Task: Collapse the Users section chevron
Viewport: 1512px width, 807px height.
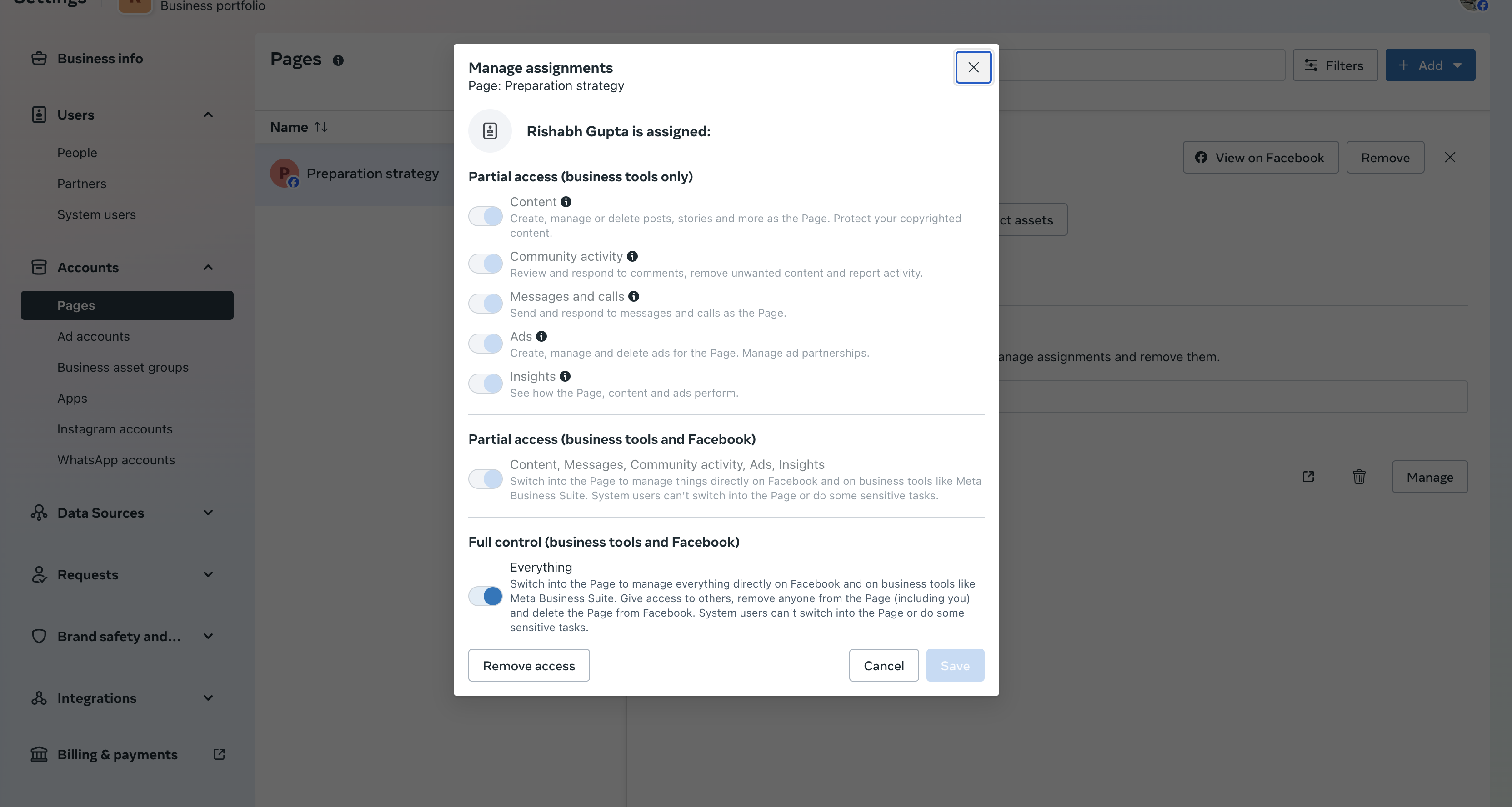Action: pyautogui.click(x=208, y=115)
